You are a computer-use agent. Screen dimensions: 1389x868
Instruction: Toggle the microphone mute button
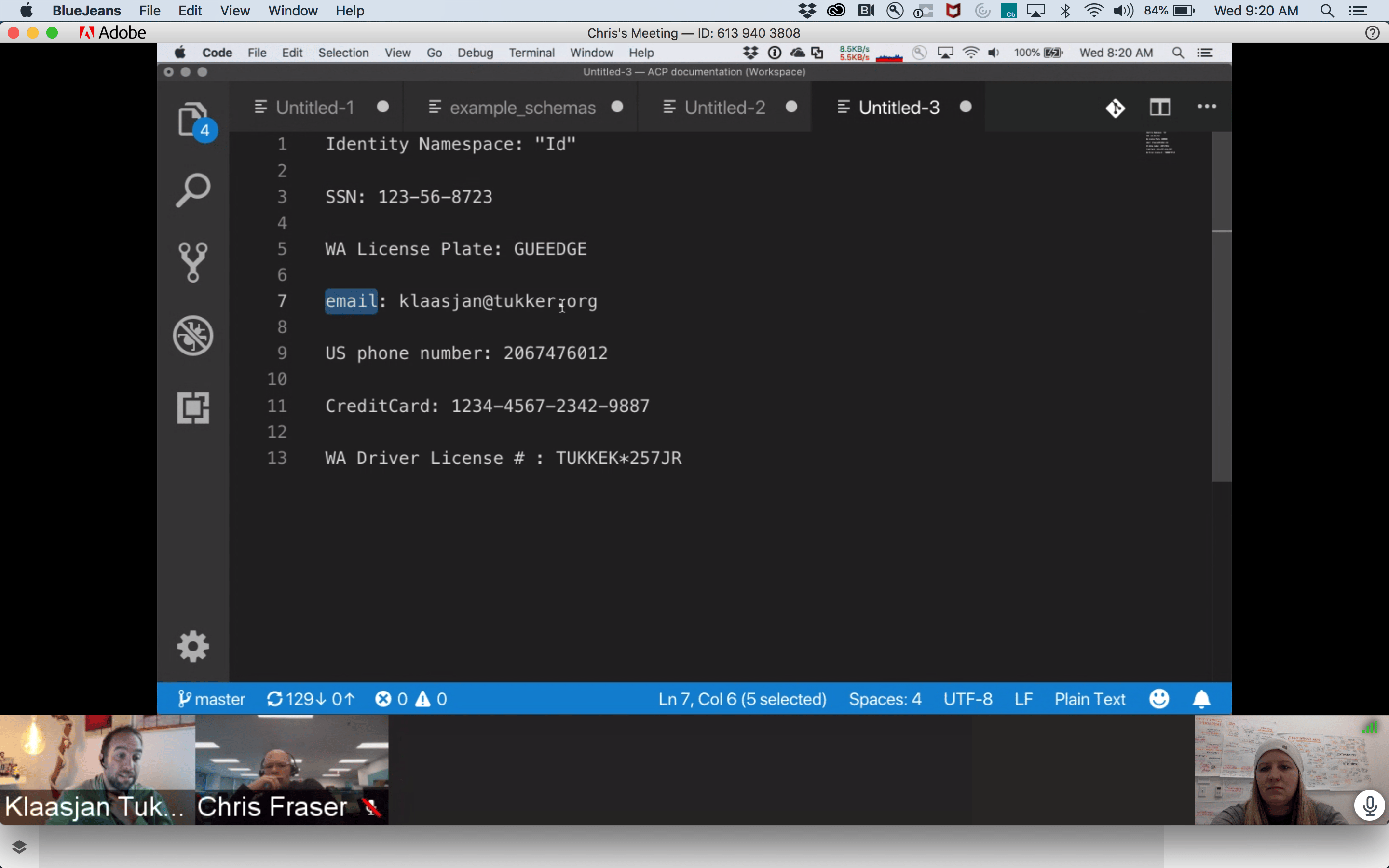(x=1370, y=805)
